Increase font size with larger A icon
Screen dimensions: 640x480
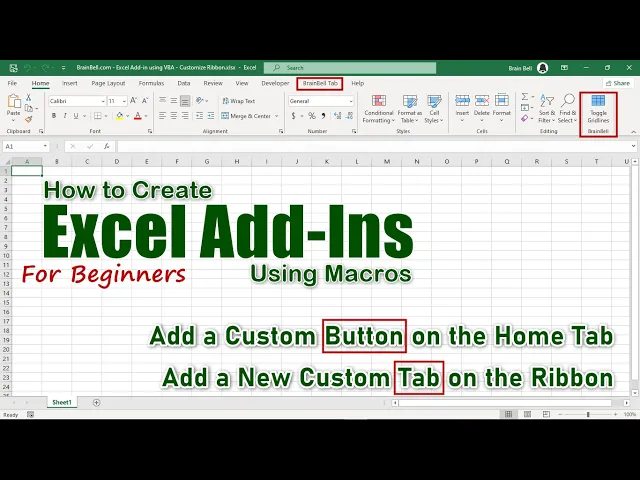point(133,100)
